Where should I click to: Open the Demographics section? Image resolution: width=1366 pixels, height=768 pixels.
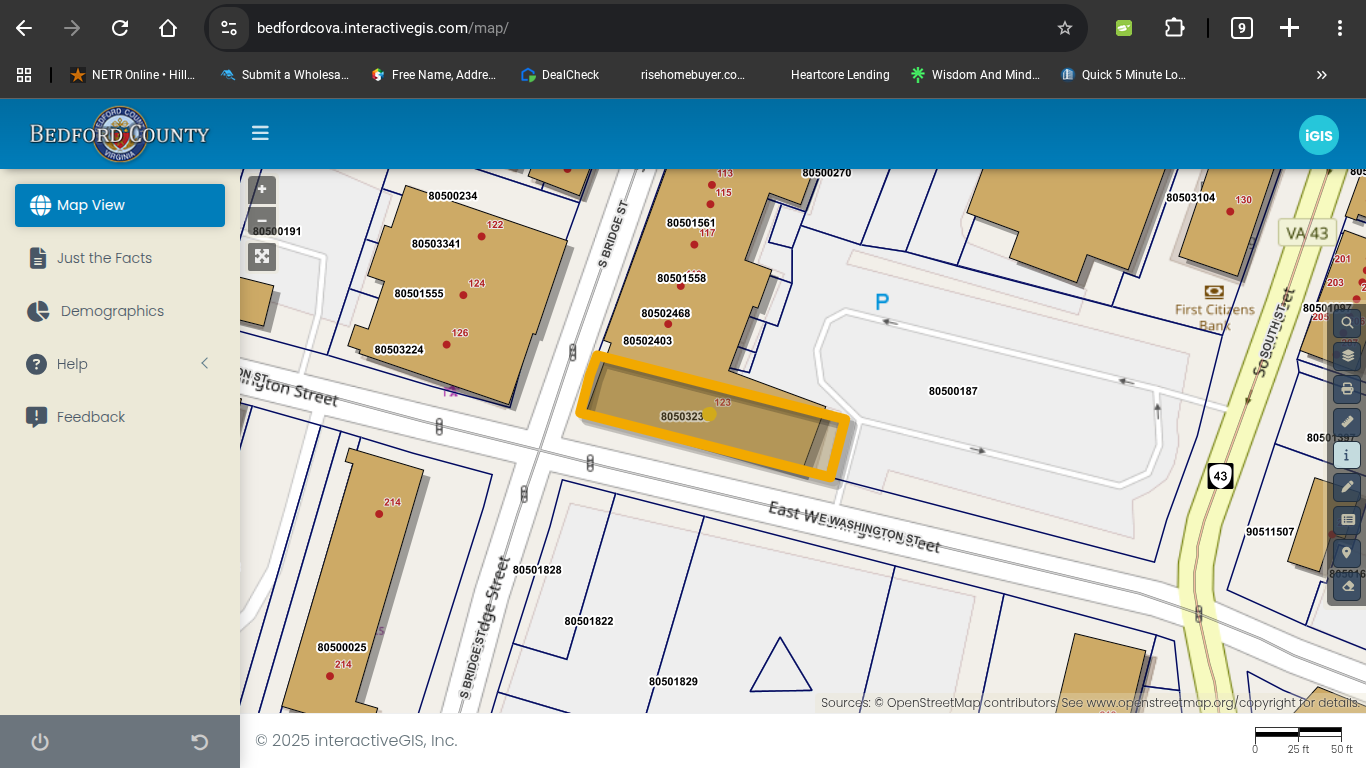coord(112,311)
